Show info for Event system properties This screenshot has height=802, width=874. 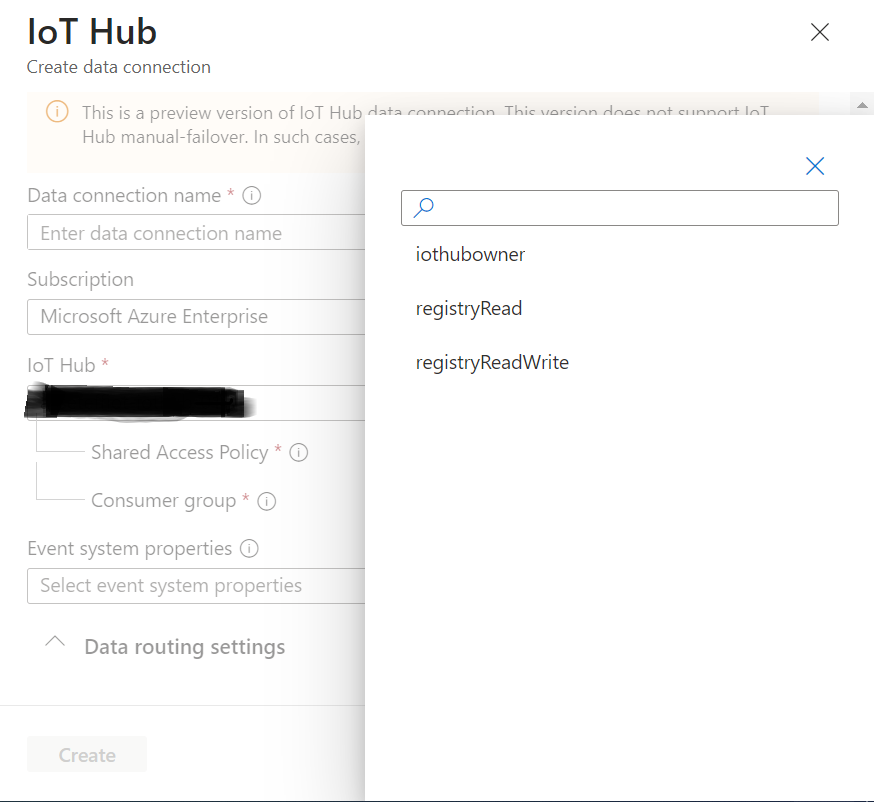coord(249,548)
